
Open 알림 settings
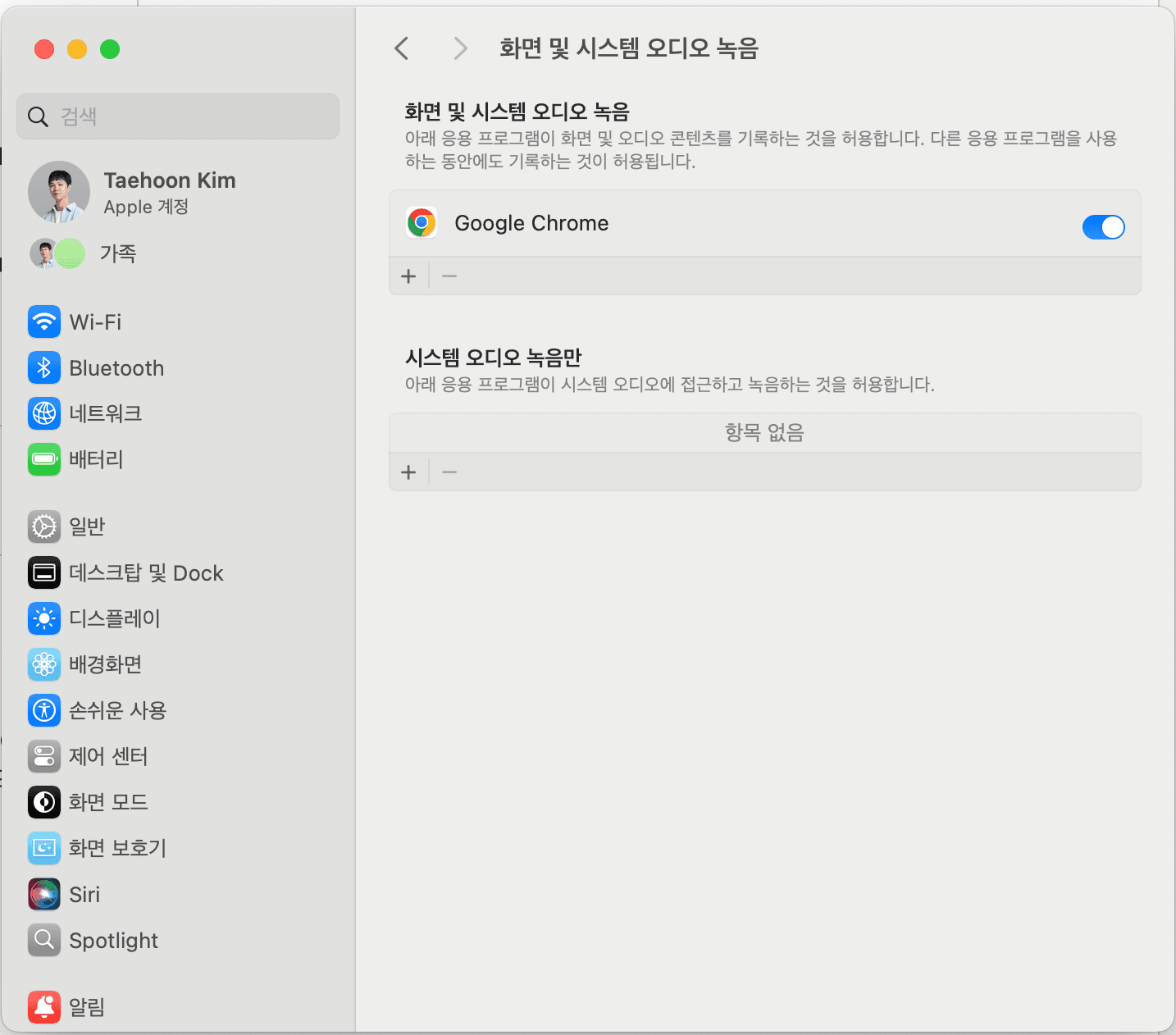(85, 1007)
